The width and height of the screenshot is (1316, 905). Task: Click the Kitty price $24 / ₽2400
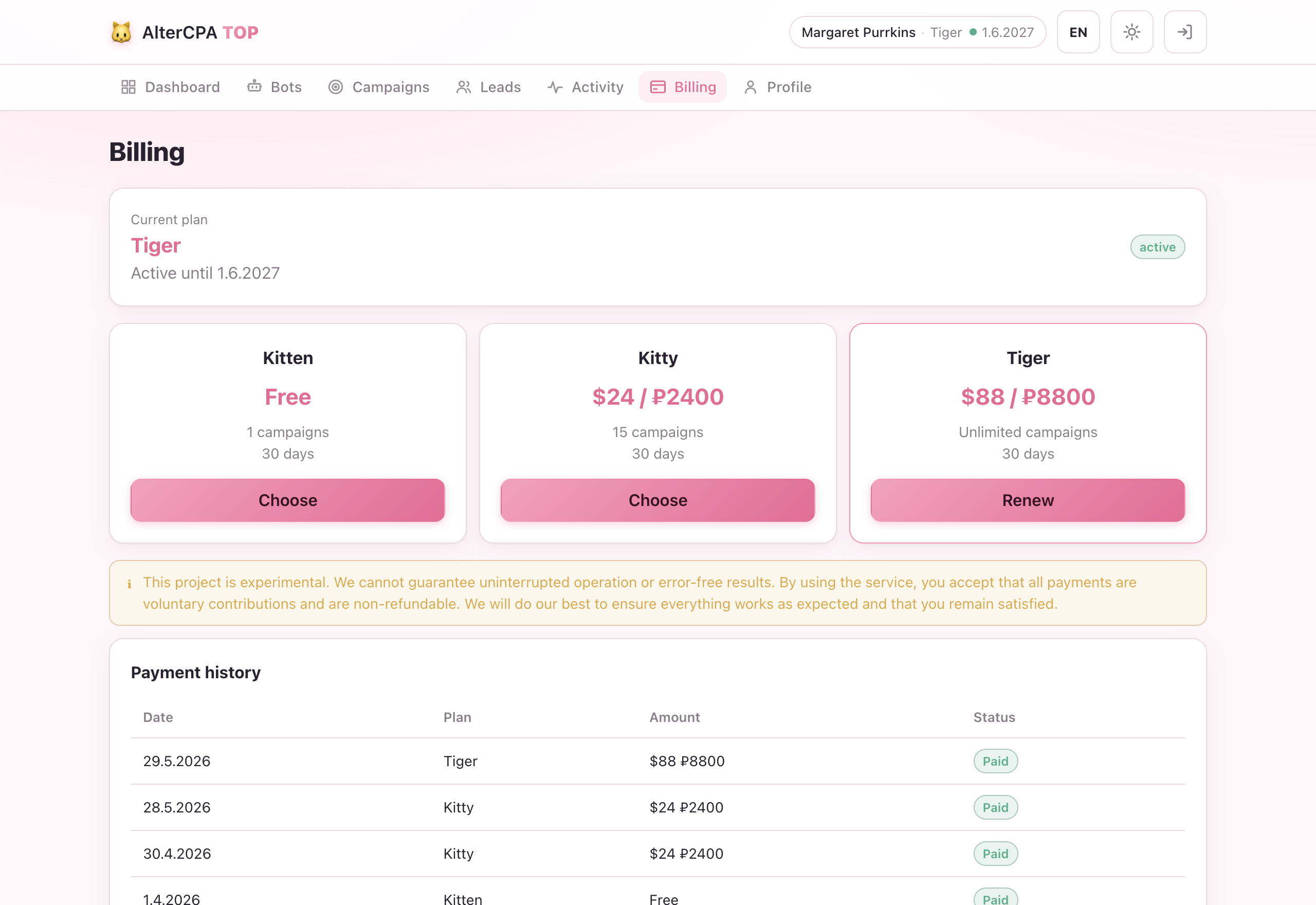pyautogui.click(x=657, y=397)
